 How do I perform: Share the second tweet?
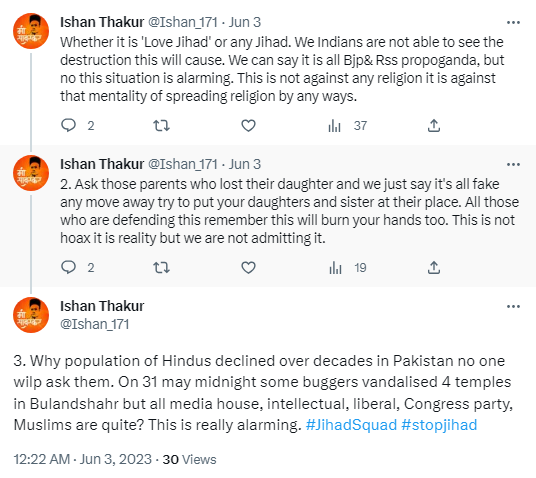(x=434, y=267)
